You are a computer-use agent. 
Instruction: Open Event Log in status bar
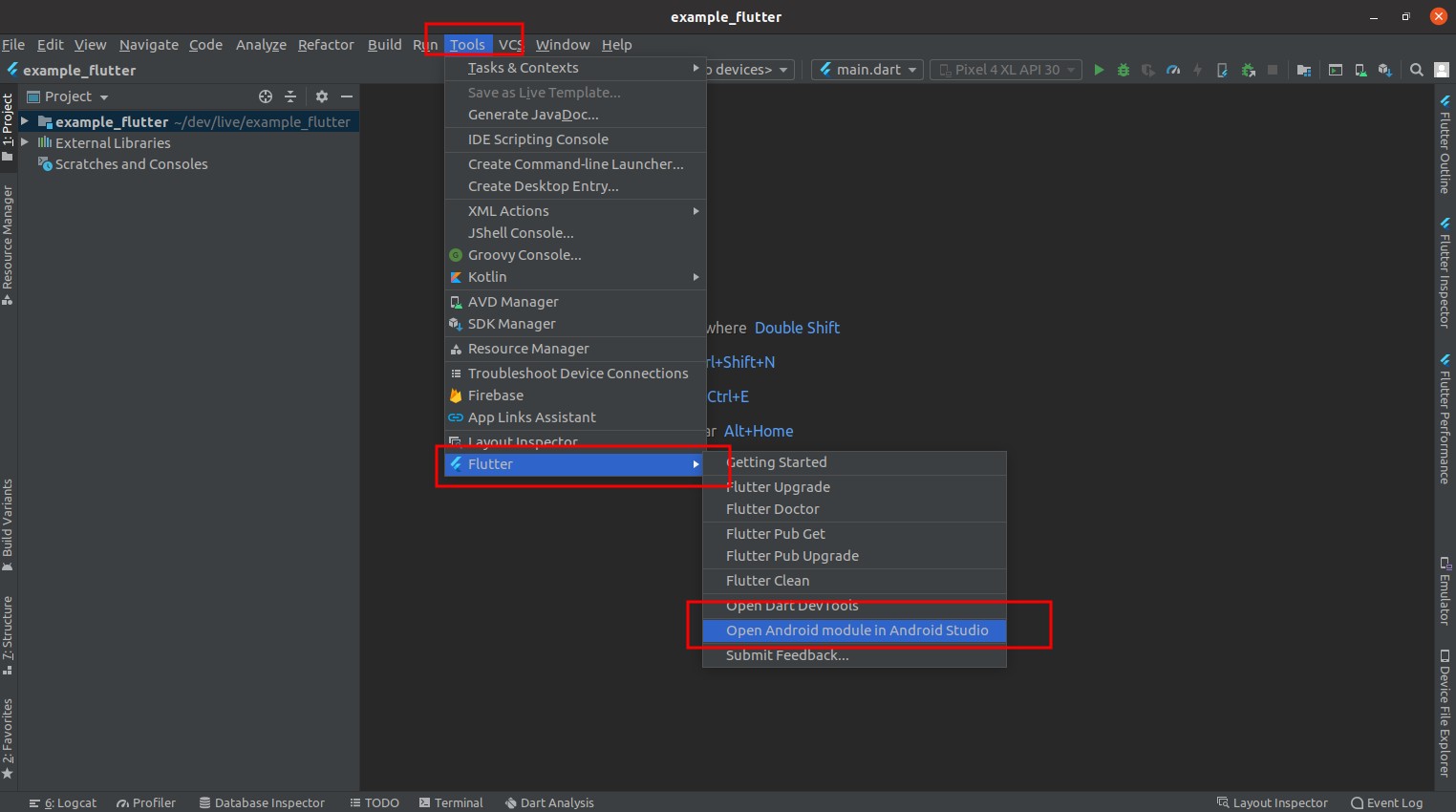click(1387, 802)
